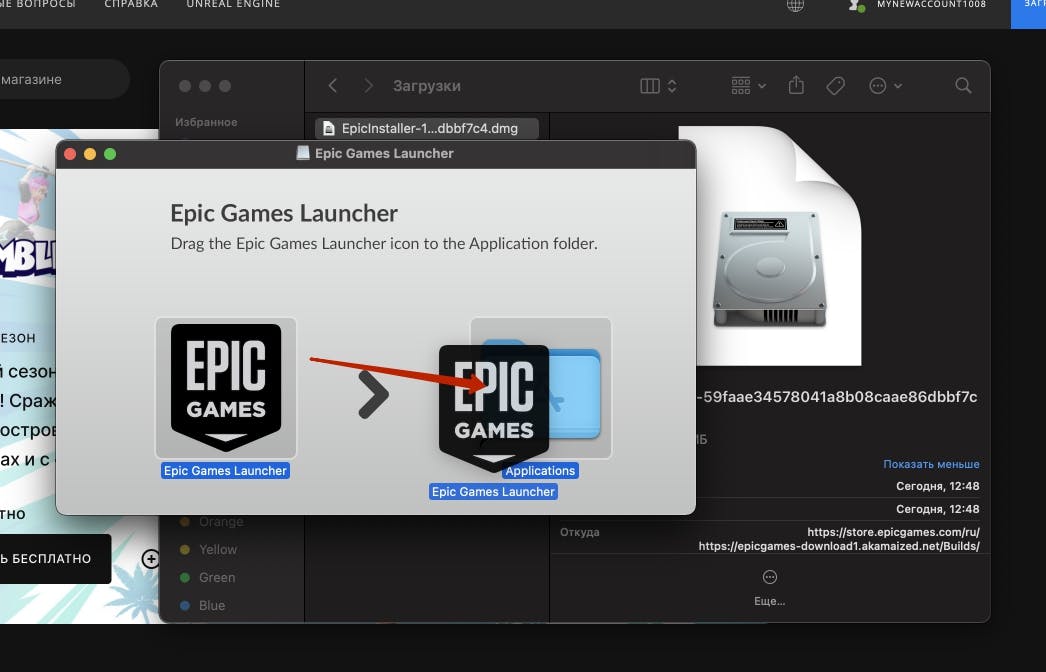Click the akamaized.net download URL text

[x=839, y=546]
